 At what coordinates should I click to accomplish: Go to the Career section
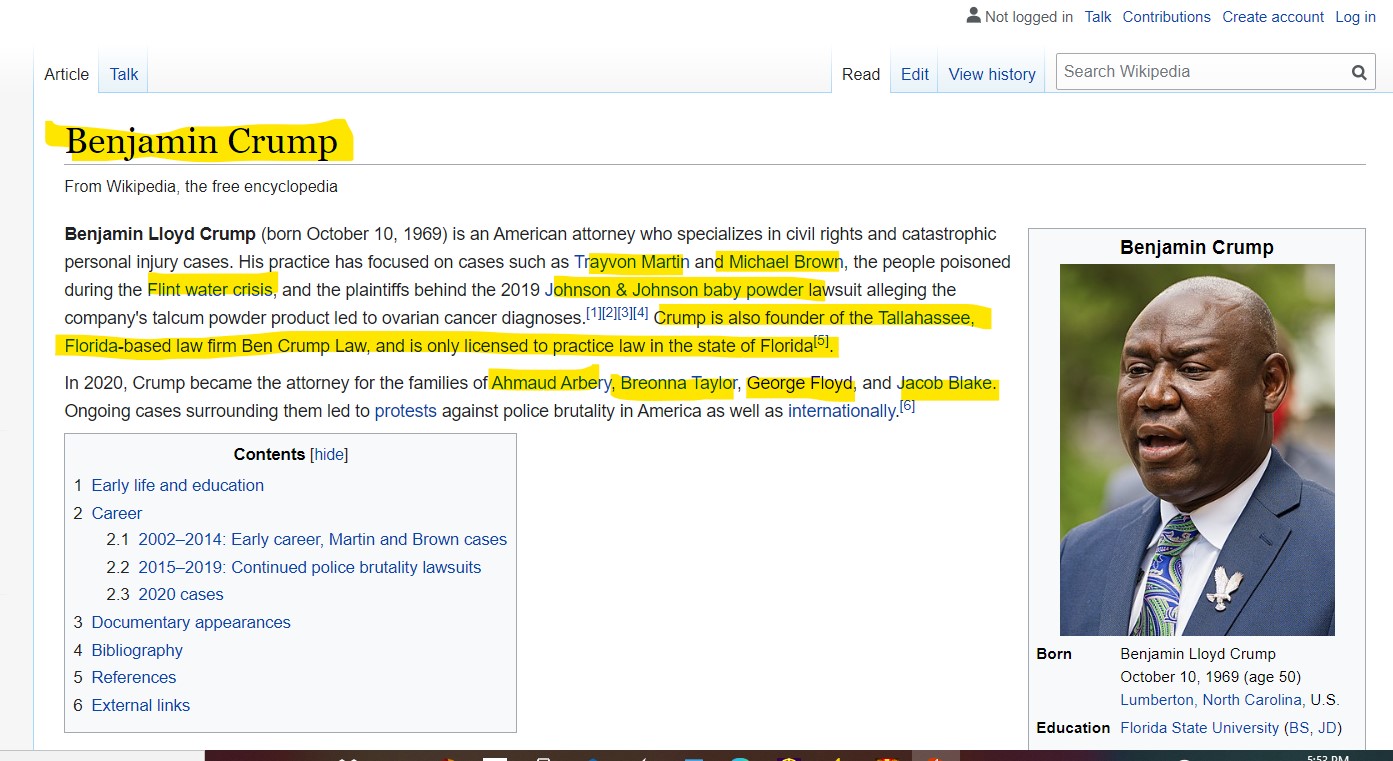[x=117, y=513]
